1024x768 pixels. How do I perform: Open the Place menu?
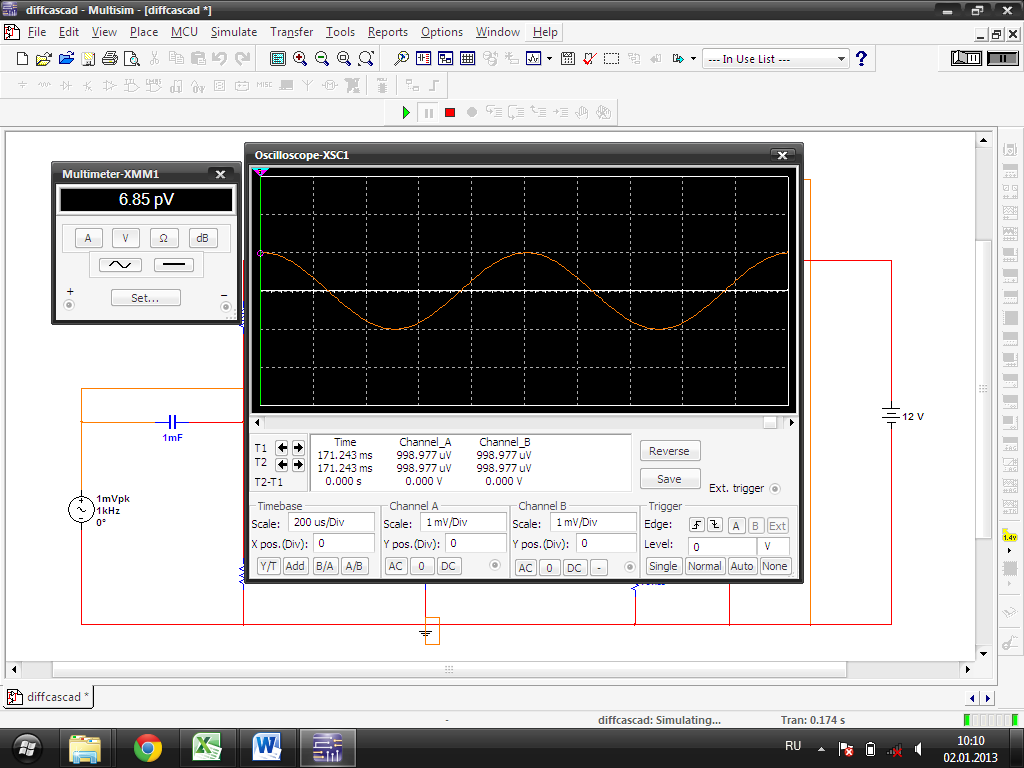click(144, 32)
